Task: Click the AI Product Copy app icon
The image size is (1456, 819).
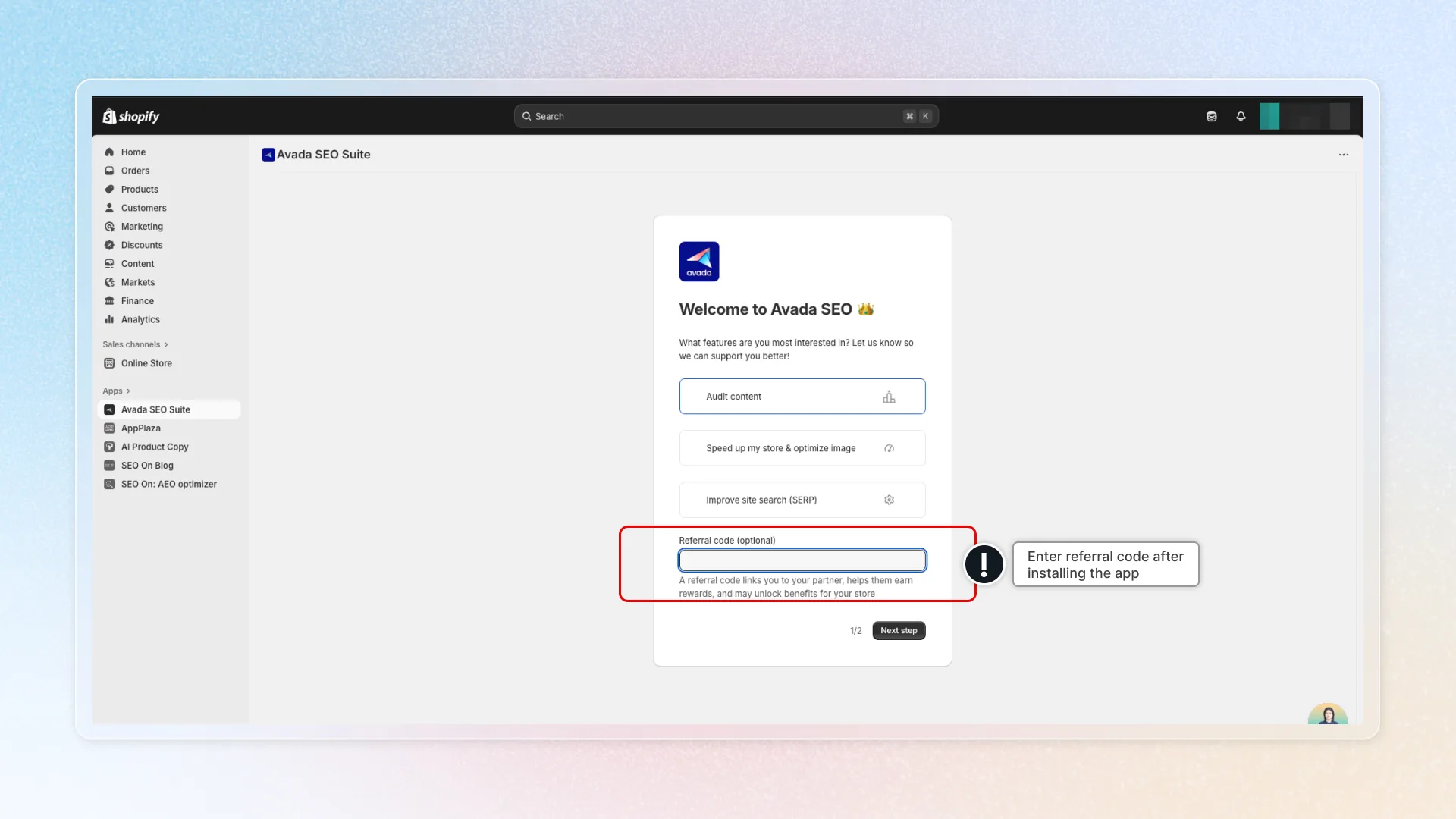Action: pos(109,447)
